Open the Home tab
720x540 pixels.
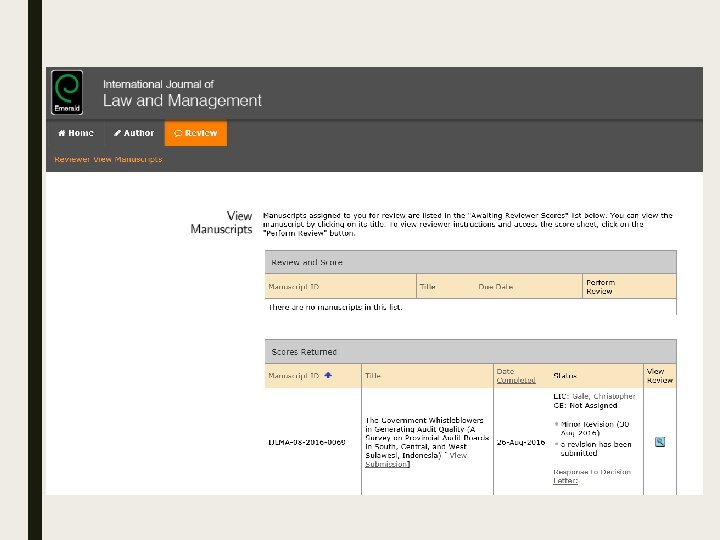click(x=76, y=133)
